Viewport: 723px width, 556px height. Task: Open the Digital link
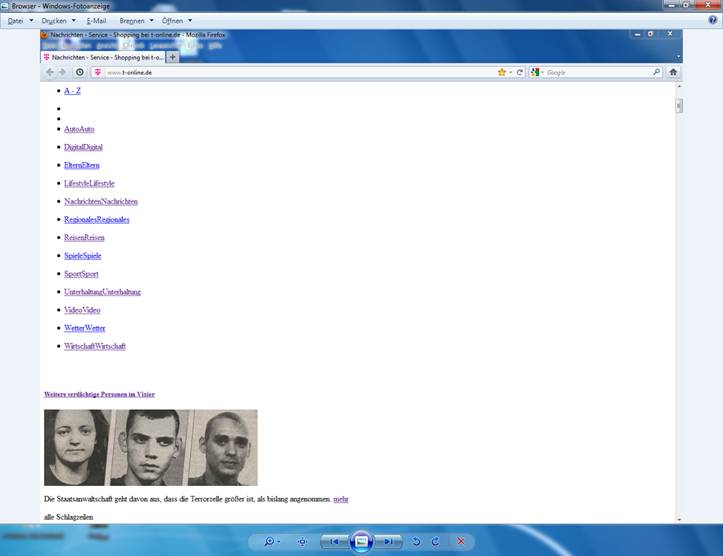[83, 147]
